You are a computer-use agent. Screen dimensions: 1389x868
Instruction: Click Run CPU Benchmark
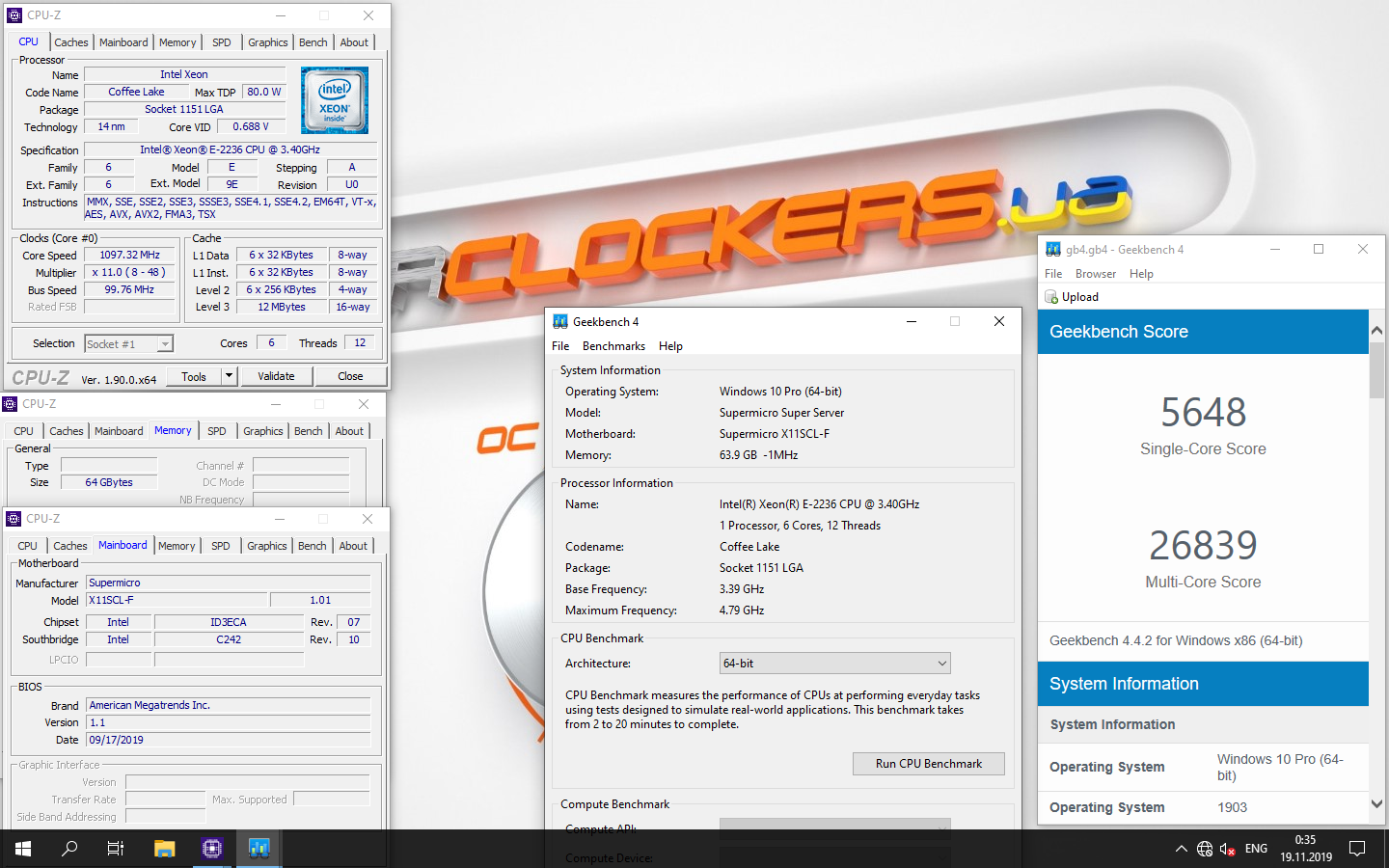pyautogui.click(x=929, y=764)
